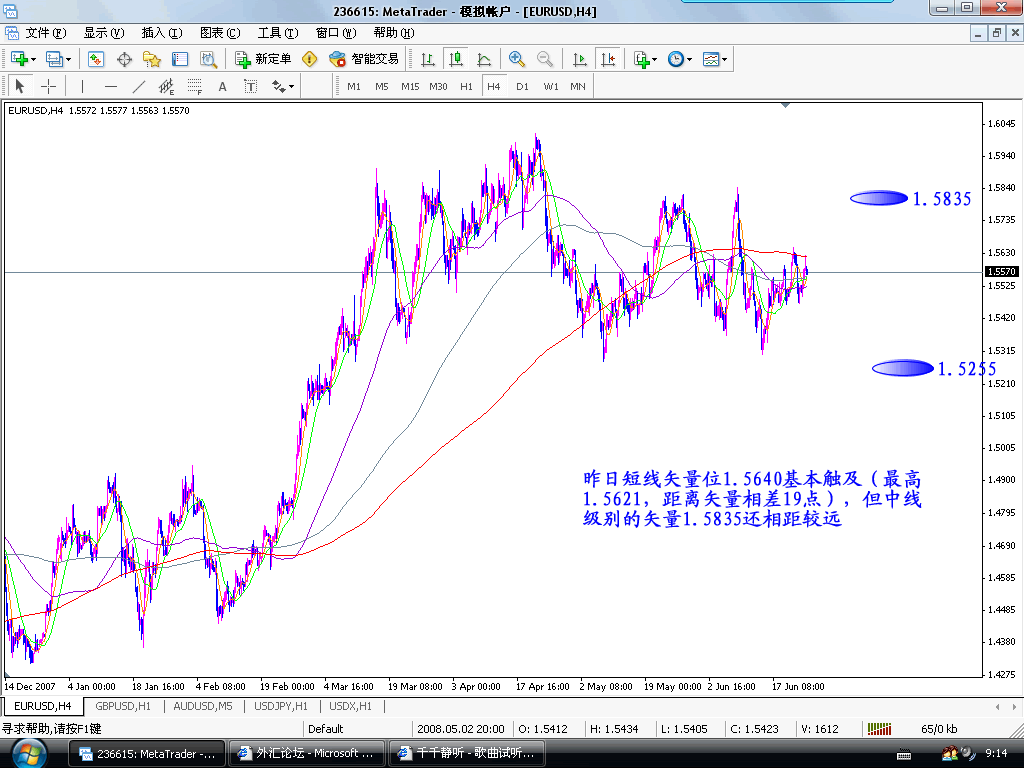Screen dimensions: 1024x768
Task: Click the 新定单 New Order button
Action: 263,59
